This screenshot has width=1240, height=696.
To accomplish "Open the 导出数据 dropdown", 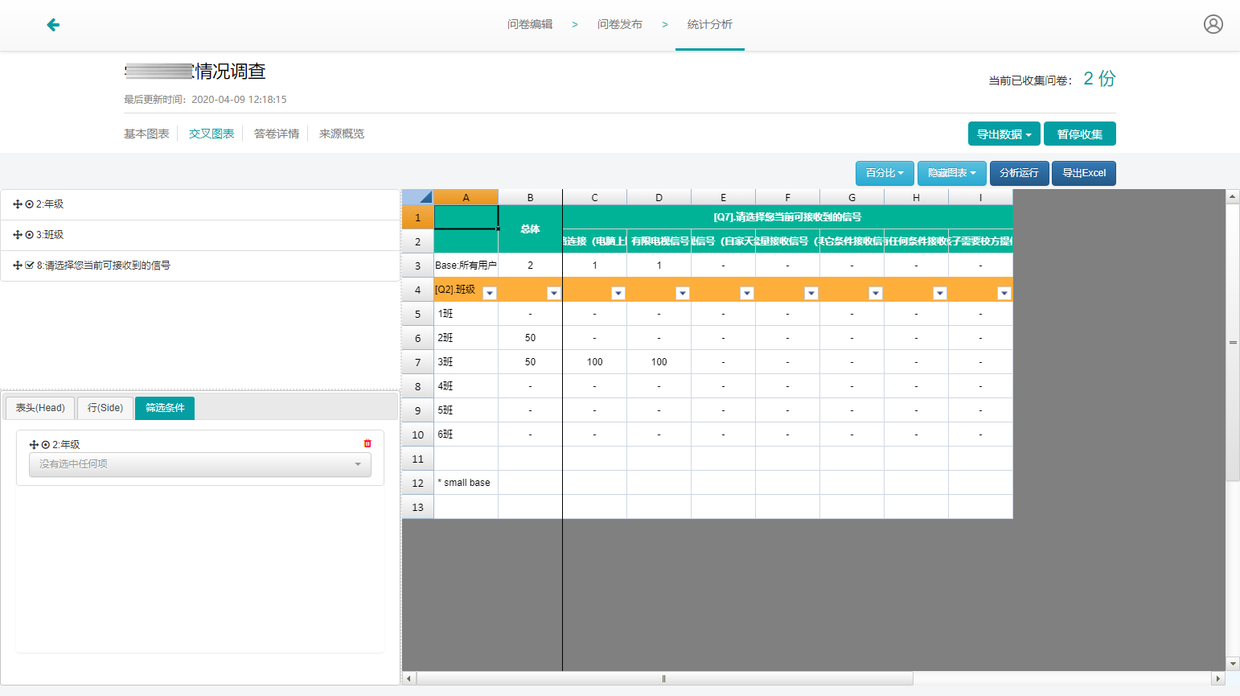I will (1003, 134).
